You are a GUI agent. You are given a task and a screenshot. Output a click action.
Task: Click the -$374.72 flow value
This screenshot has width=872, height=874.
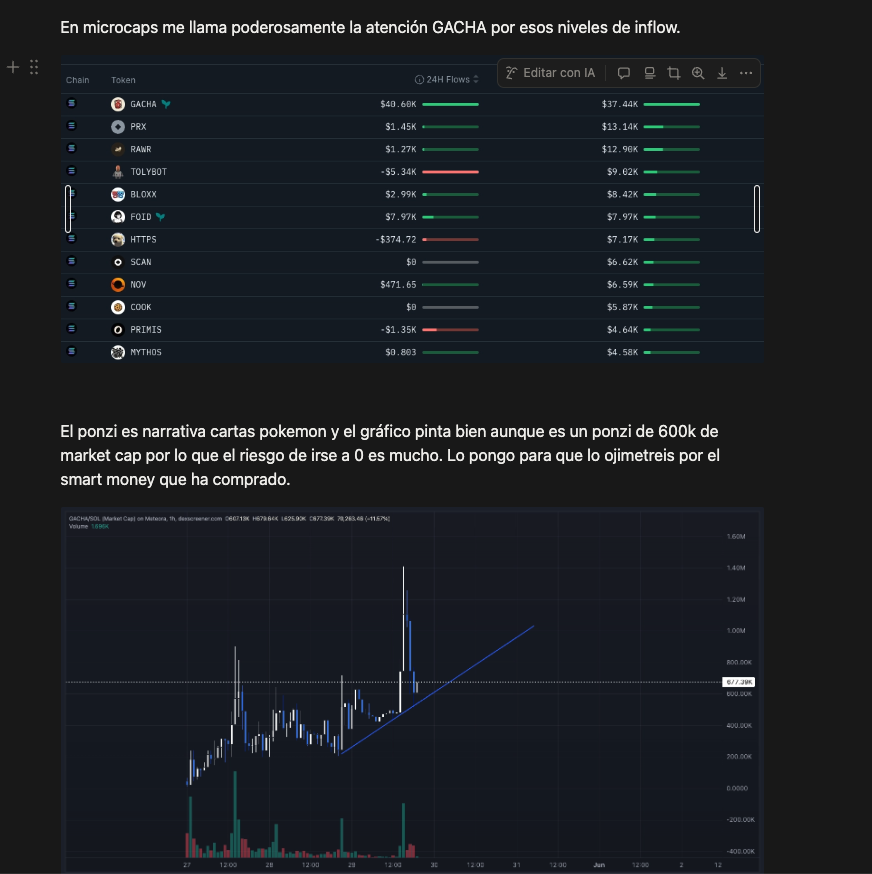[396, 240]
